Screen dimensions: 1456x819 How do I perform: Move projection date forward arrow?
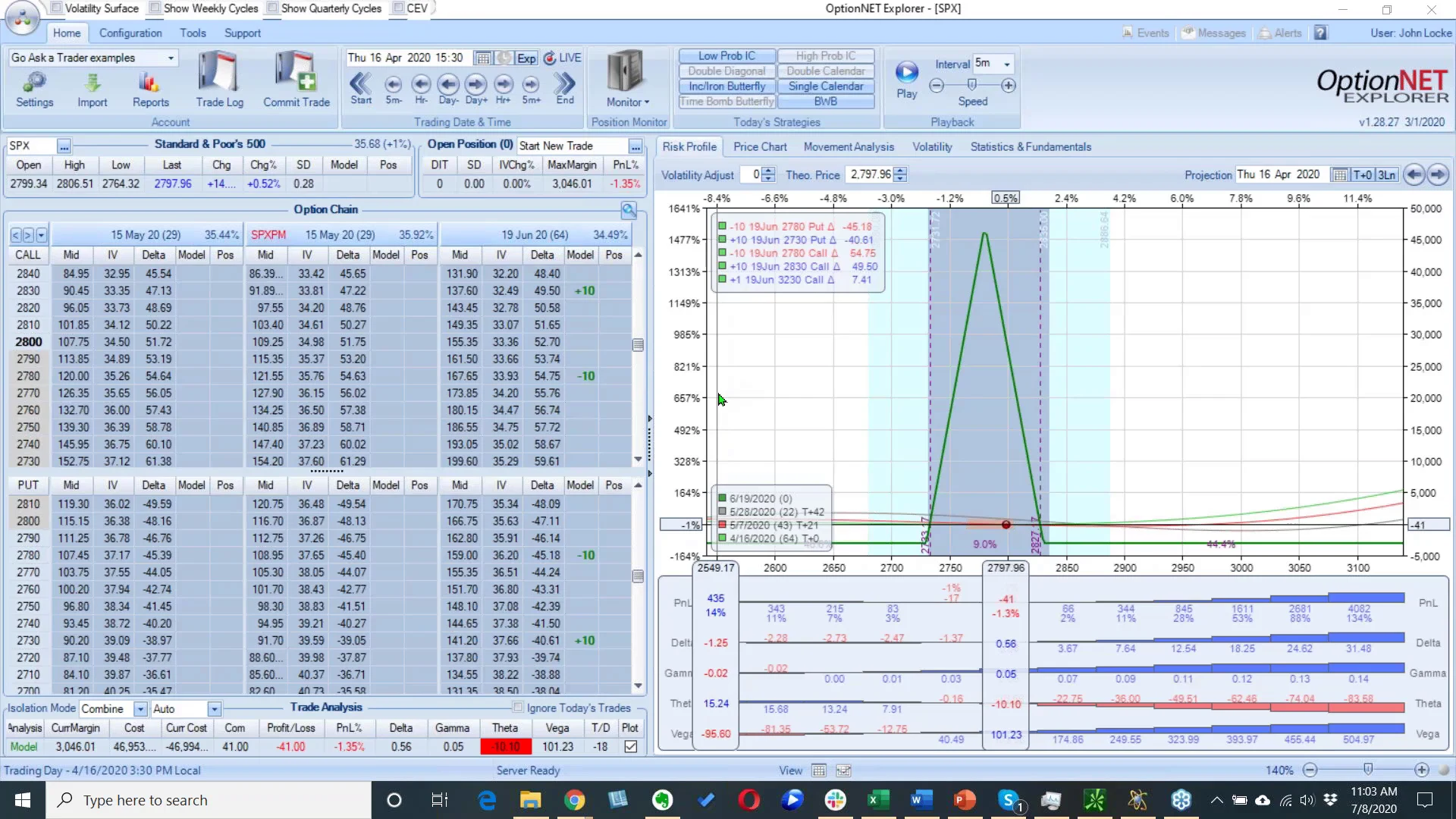[x=1438, y=175]
